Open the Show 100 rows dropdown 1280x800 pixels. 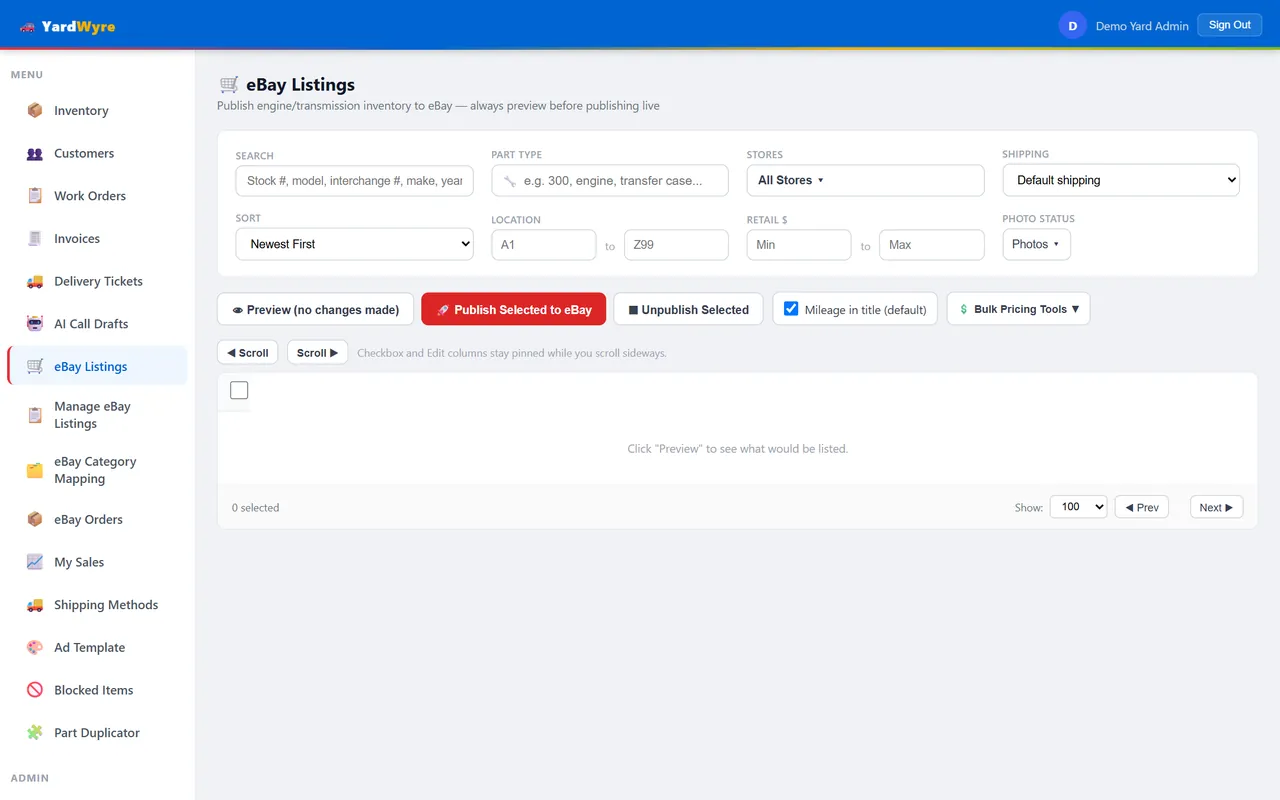point(1078,507)
